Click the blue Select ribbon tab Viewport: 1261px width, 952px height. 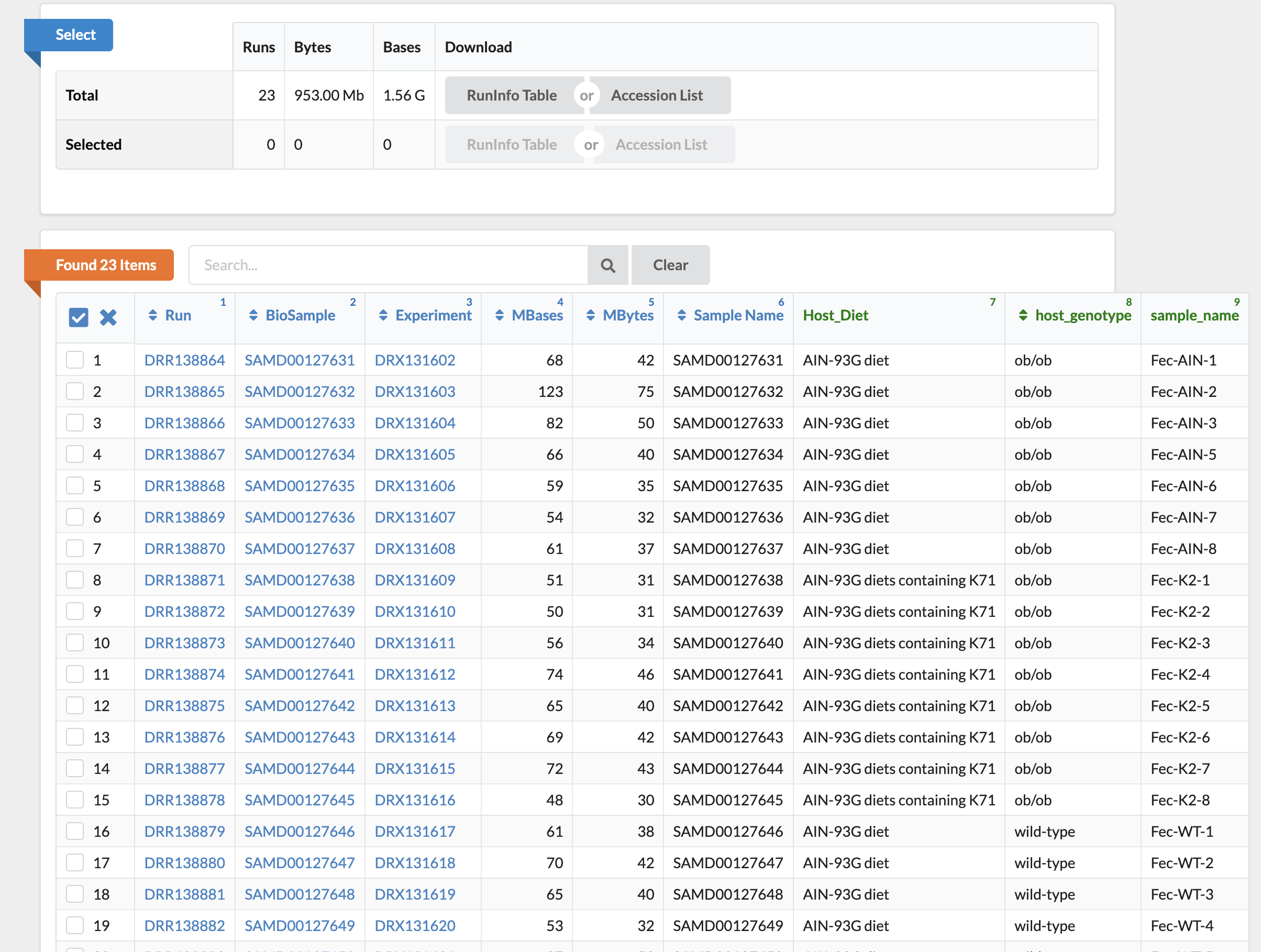[x=75, y=35]
